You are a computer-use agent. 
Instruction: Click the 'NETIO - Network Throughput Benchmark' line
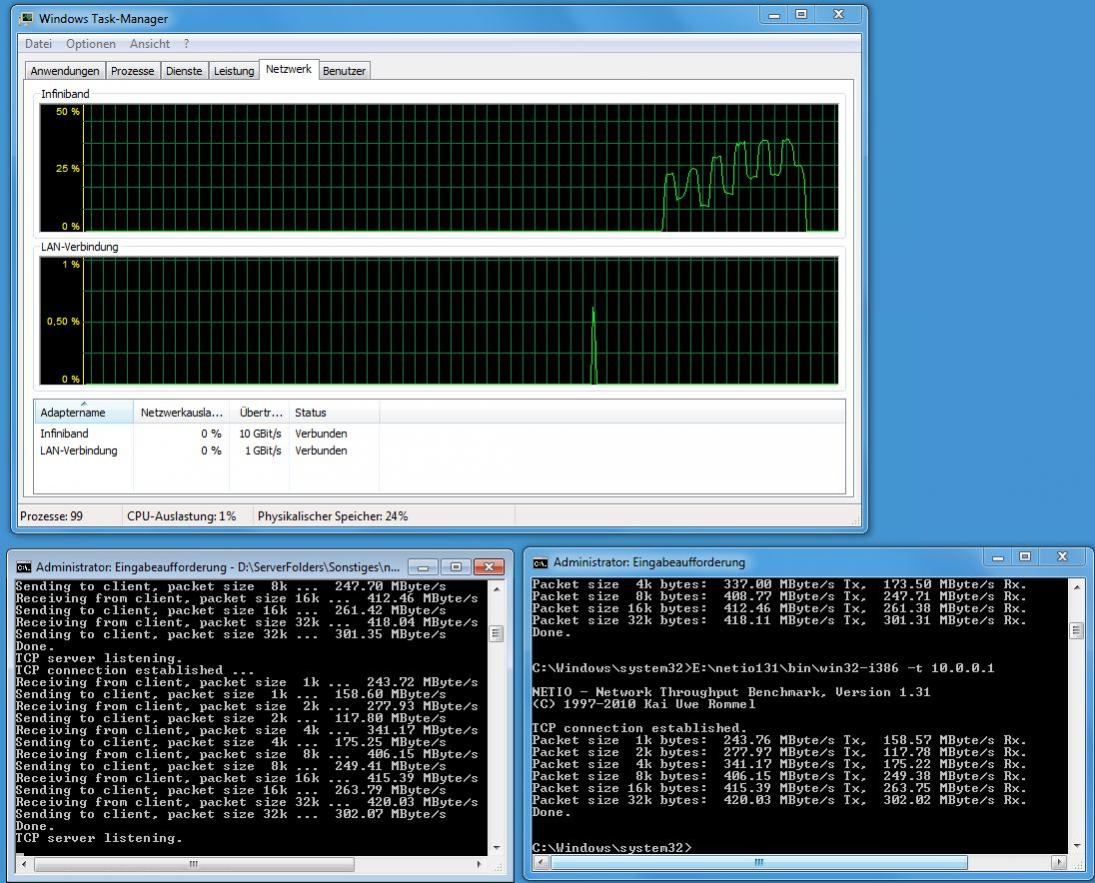click(x=730, y=692)
